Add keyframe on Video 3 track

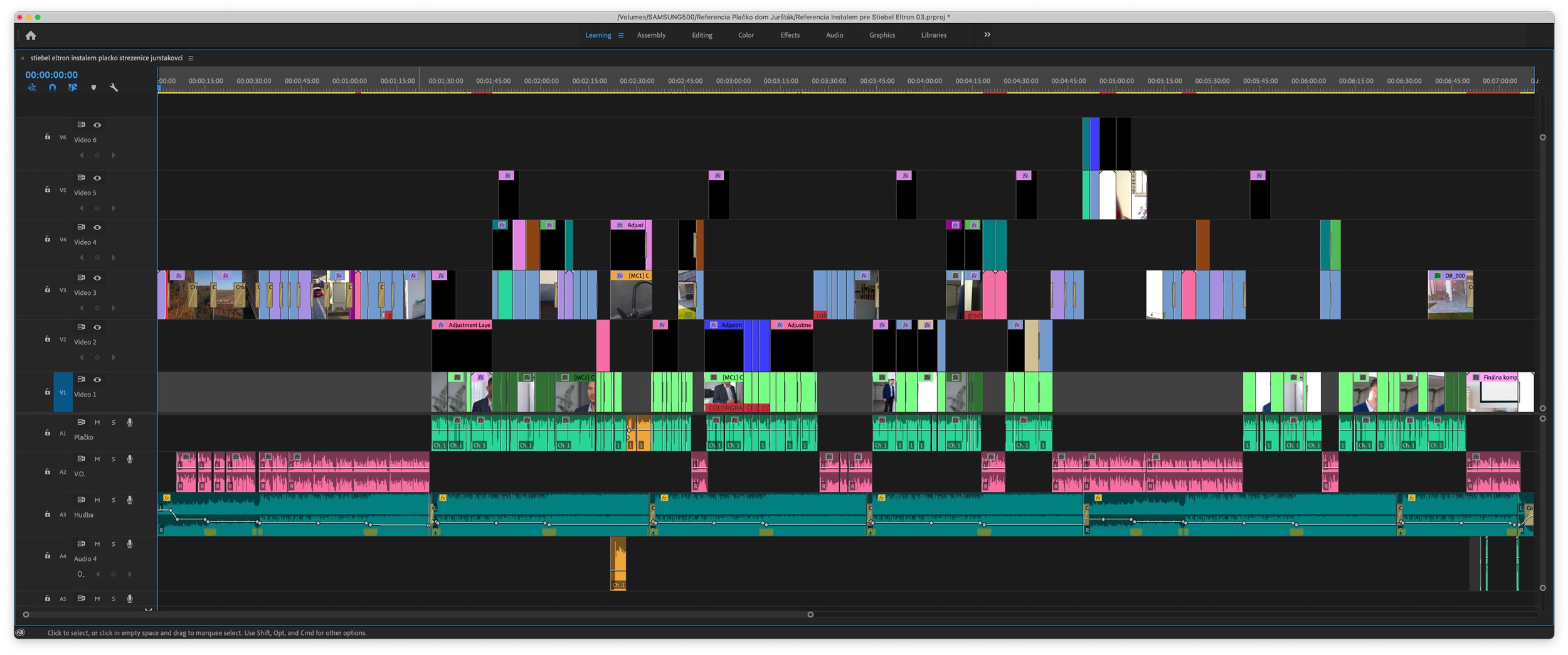[x=97, y=308]
